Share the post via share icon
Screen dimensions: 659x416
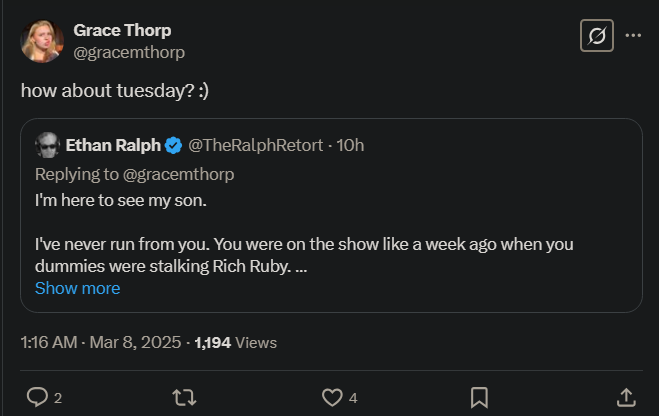point(626,397)
